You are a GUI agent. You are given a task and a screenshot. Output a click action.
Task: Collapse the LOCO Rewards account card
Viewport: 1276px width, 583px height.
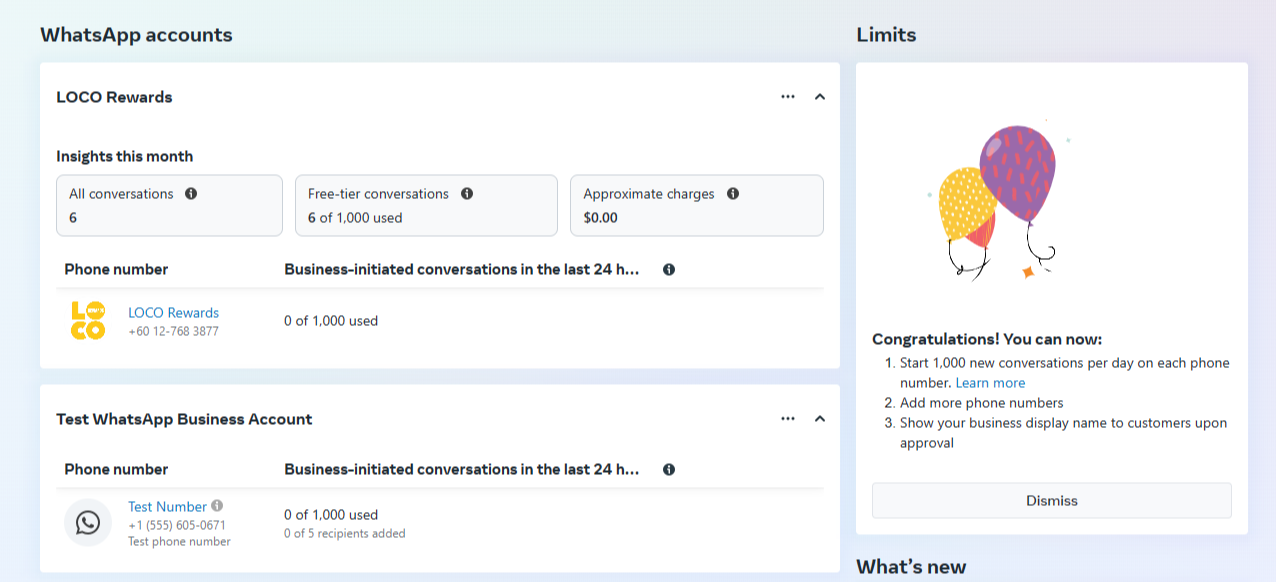tap(820, 97)
